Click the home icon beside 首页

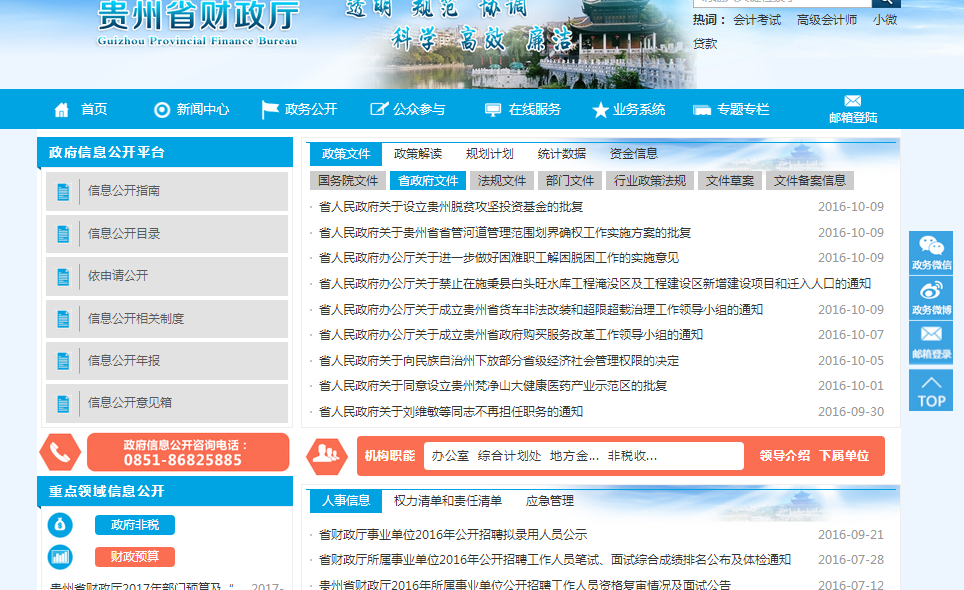62,110
